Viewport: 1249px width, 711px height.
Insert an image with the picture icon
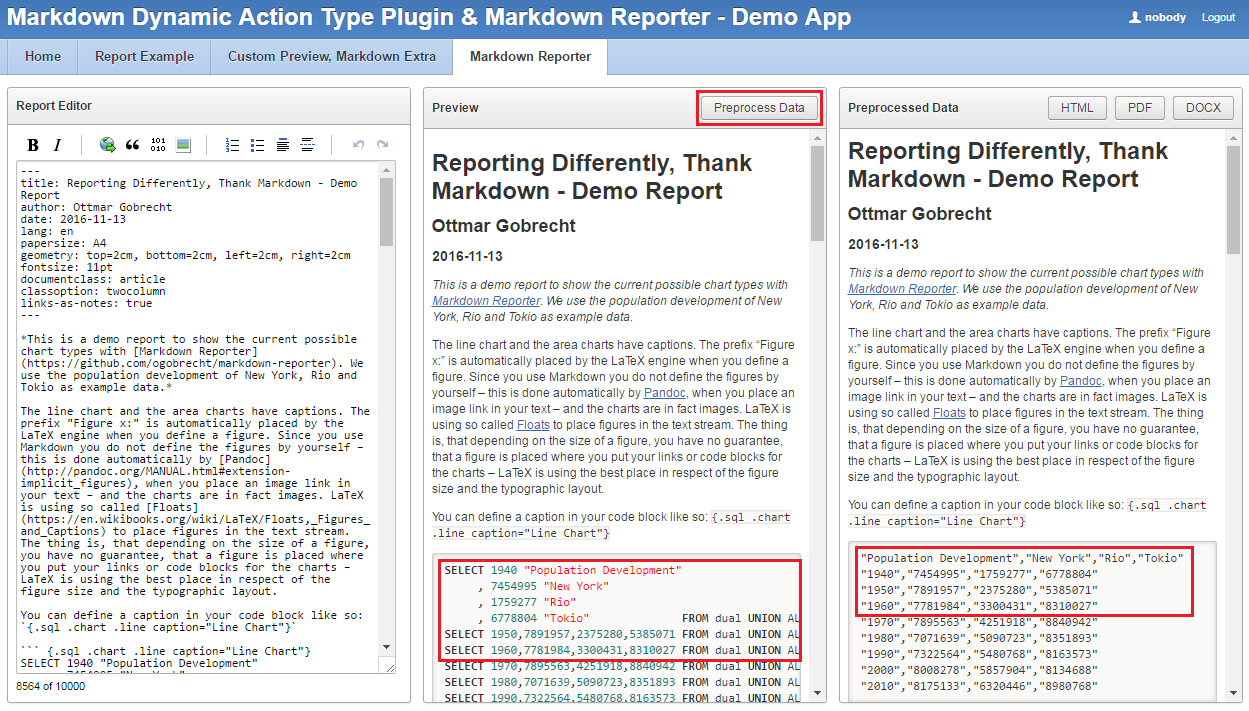(183, 145)
